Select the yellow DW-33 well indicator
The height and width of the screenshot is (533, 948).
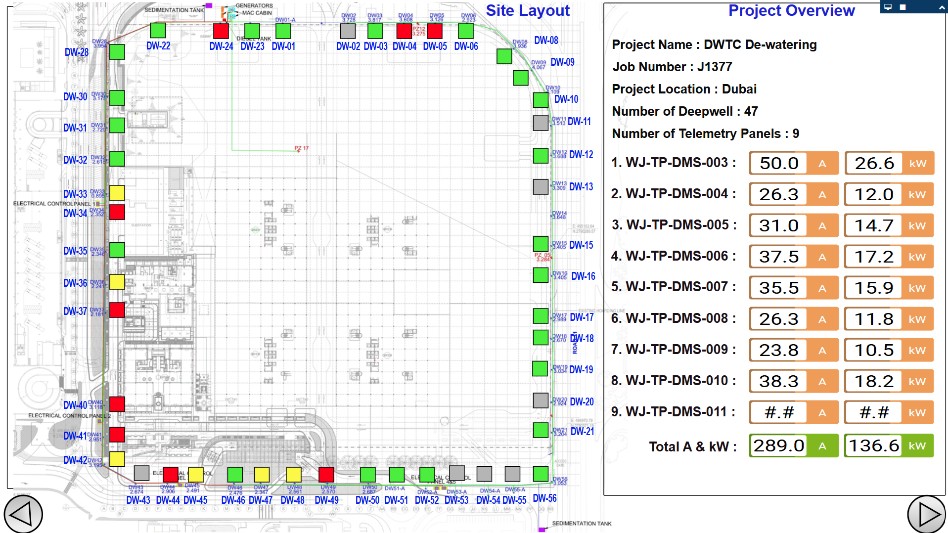(x=117, y=193)
